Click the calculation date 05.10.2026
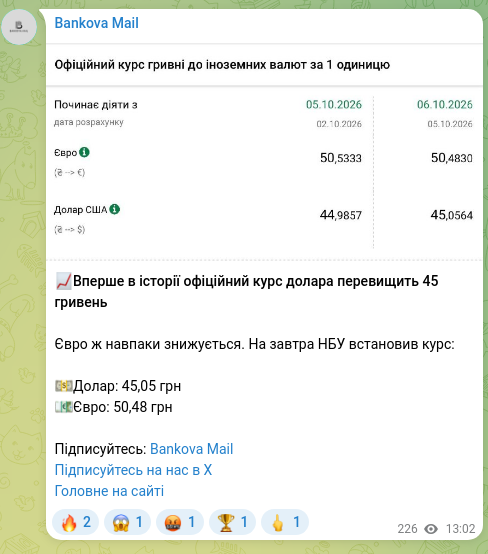Image resolution: width=488 pixels, height=554 pixels. coord(450,124)
